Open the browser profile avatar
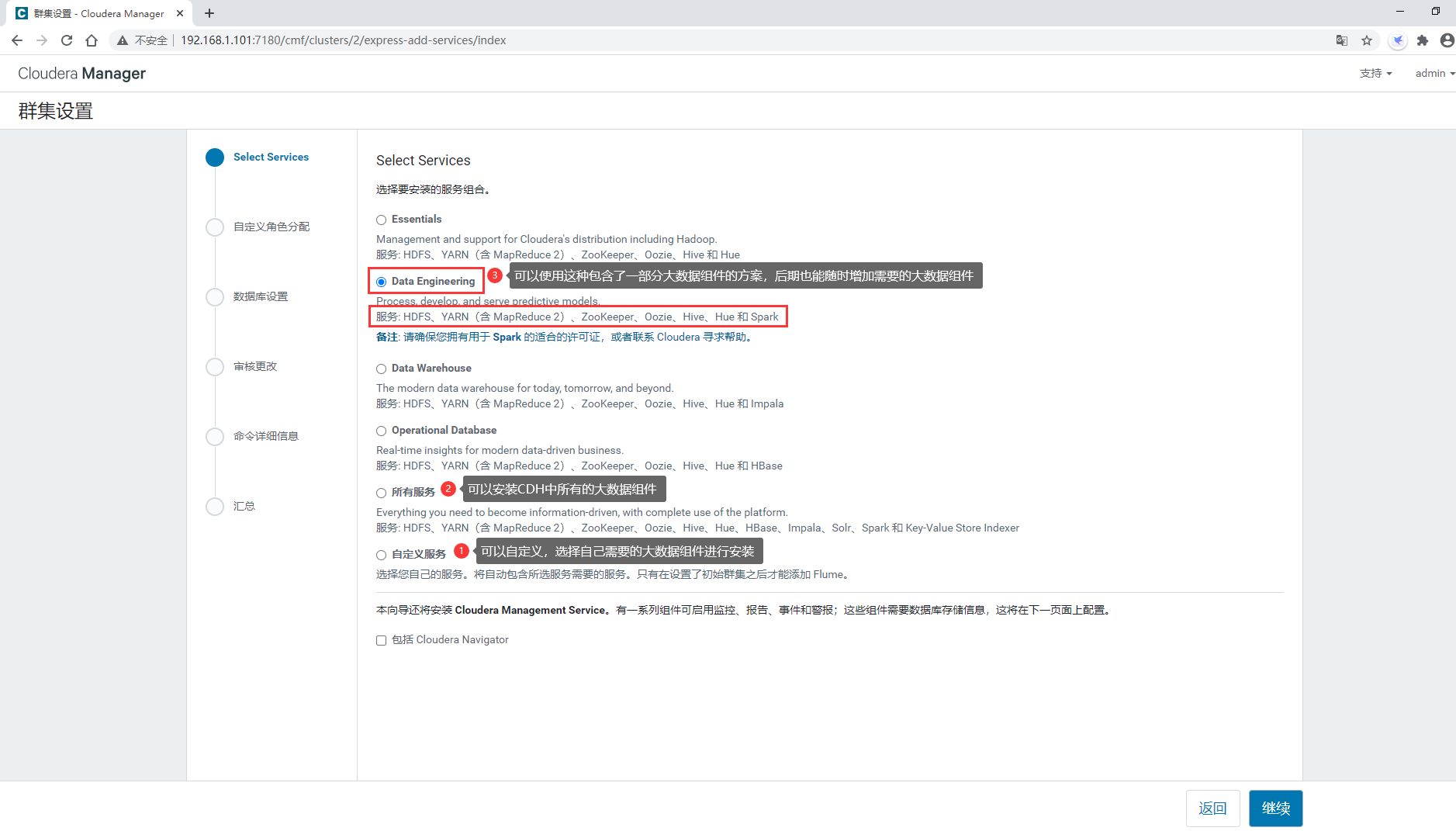 pos(1447,40)
